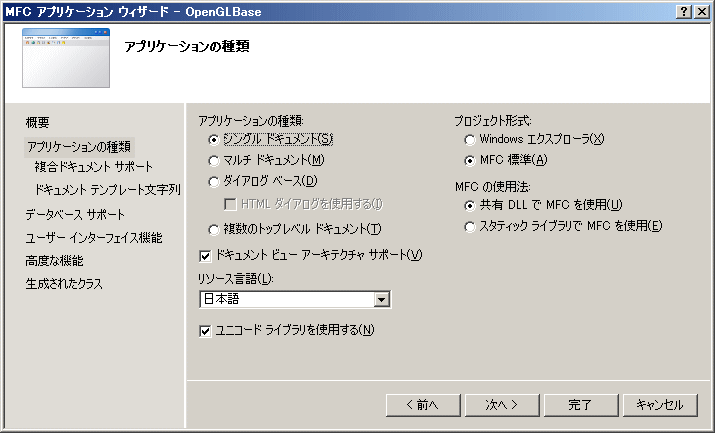Open ドキュメント テンプレート文字列 page
The height and width of the screenshot is (433, 715).
tap(108, 190)
